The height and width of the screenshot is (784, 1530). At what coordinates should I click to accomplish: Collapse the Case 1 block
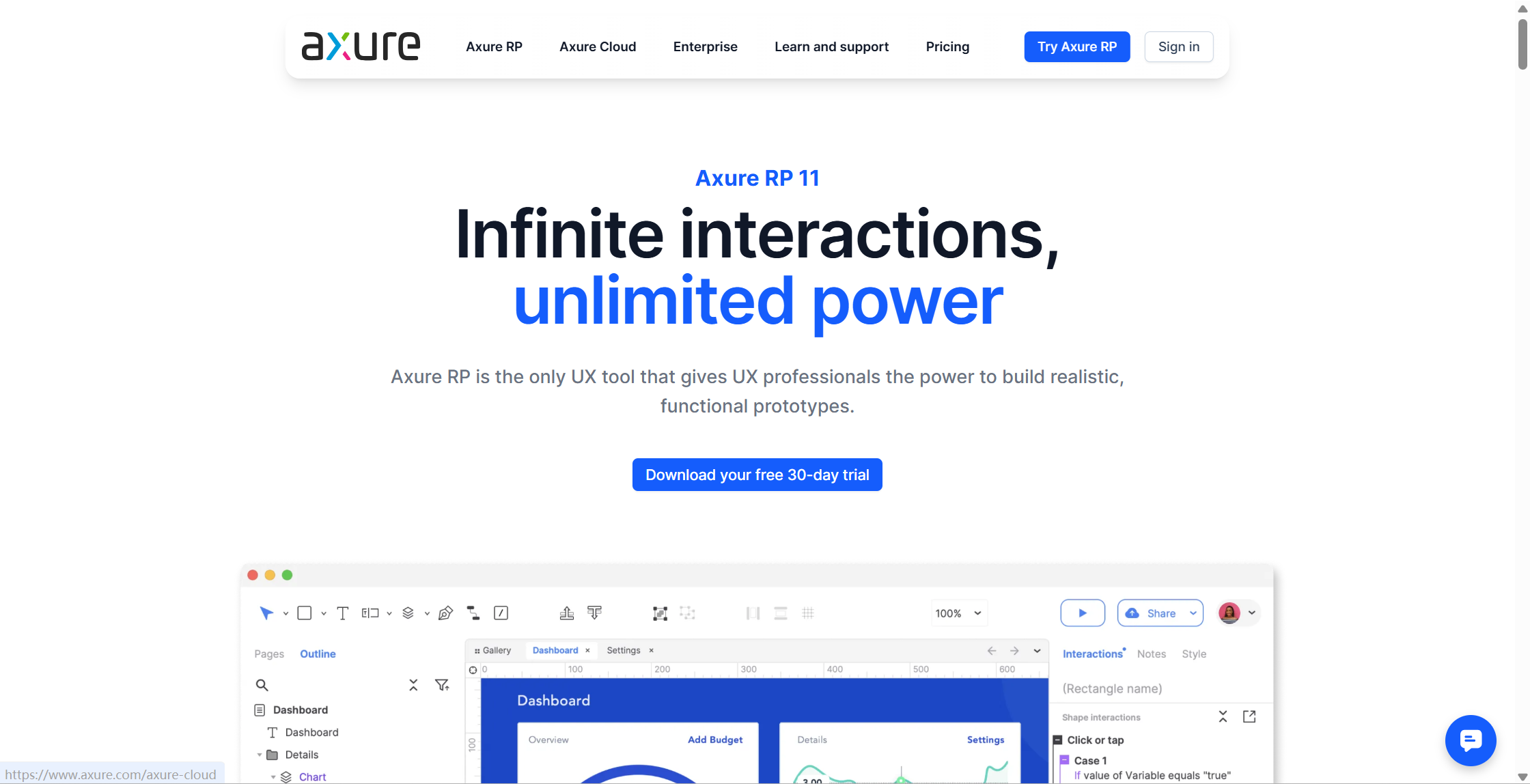point(1065,760)
